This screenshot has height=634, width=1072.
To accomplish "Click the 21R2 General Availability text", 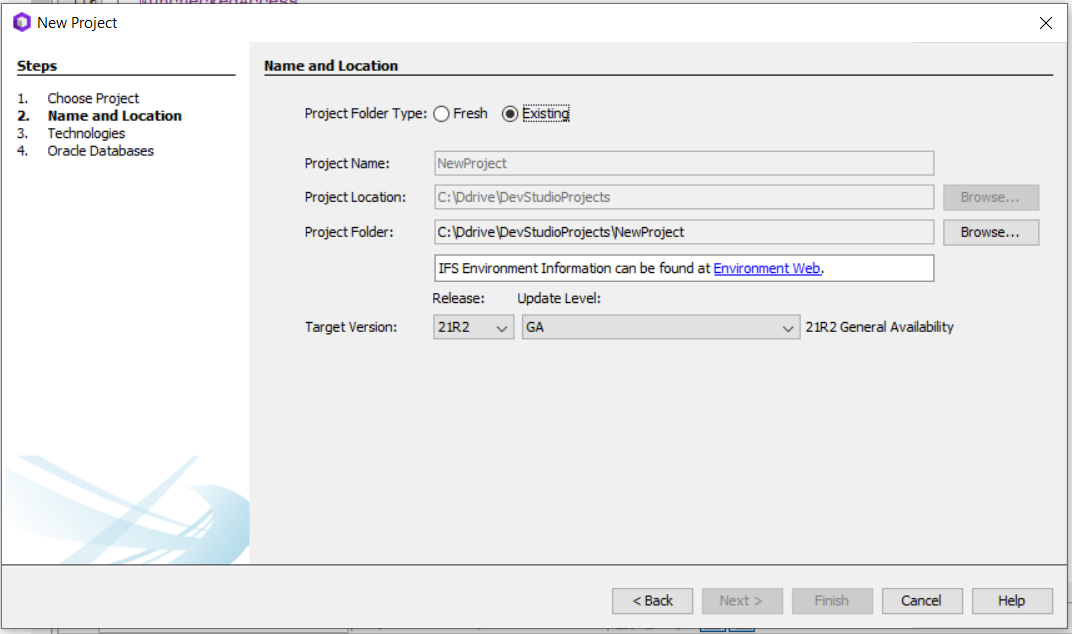I will pyautogui.click(x=879, y=327).
